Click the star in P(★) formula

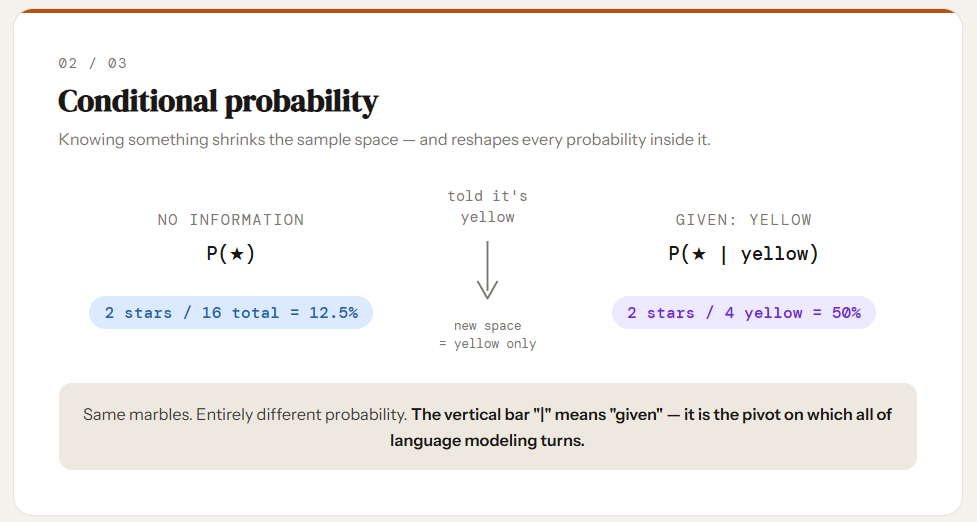tap(236, 254)
